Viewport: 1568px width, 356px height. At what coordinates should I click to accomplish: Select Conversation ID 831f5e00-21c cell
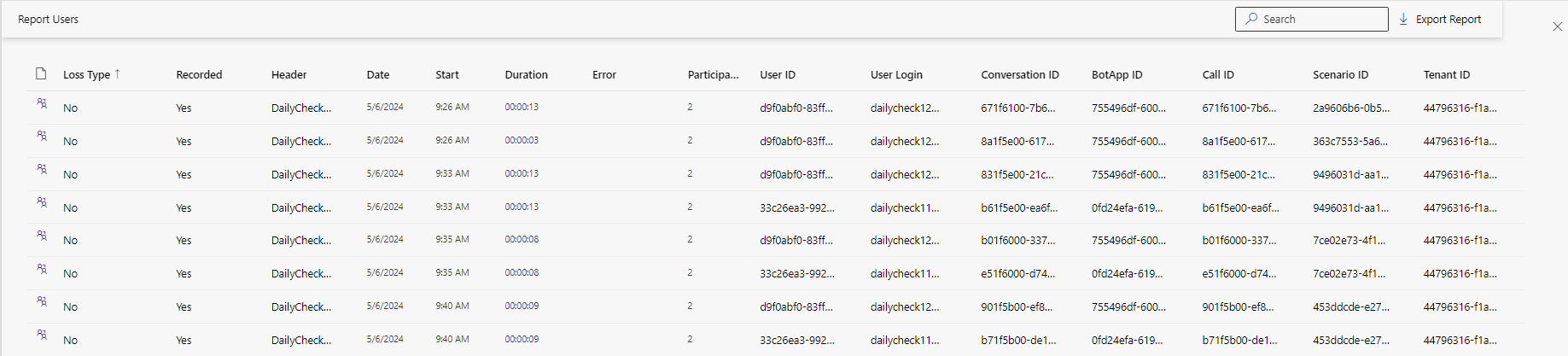point(1017,174)
